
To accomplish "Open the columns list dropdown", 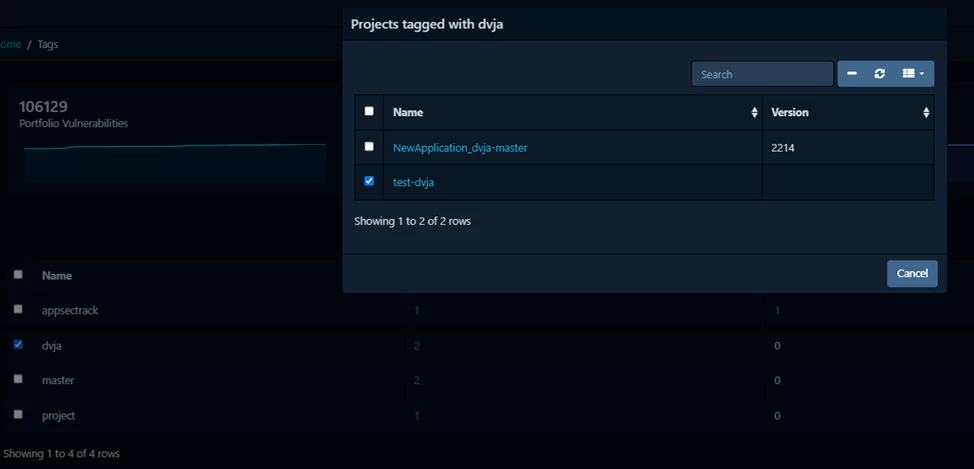I will click(913, 74).
